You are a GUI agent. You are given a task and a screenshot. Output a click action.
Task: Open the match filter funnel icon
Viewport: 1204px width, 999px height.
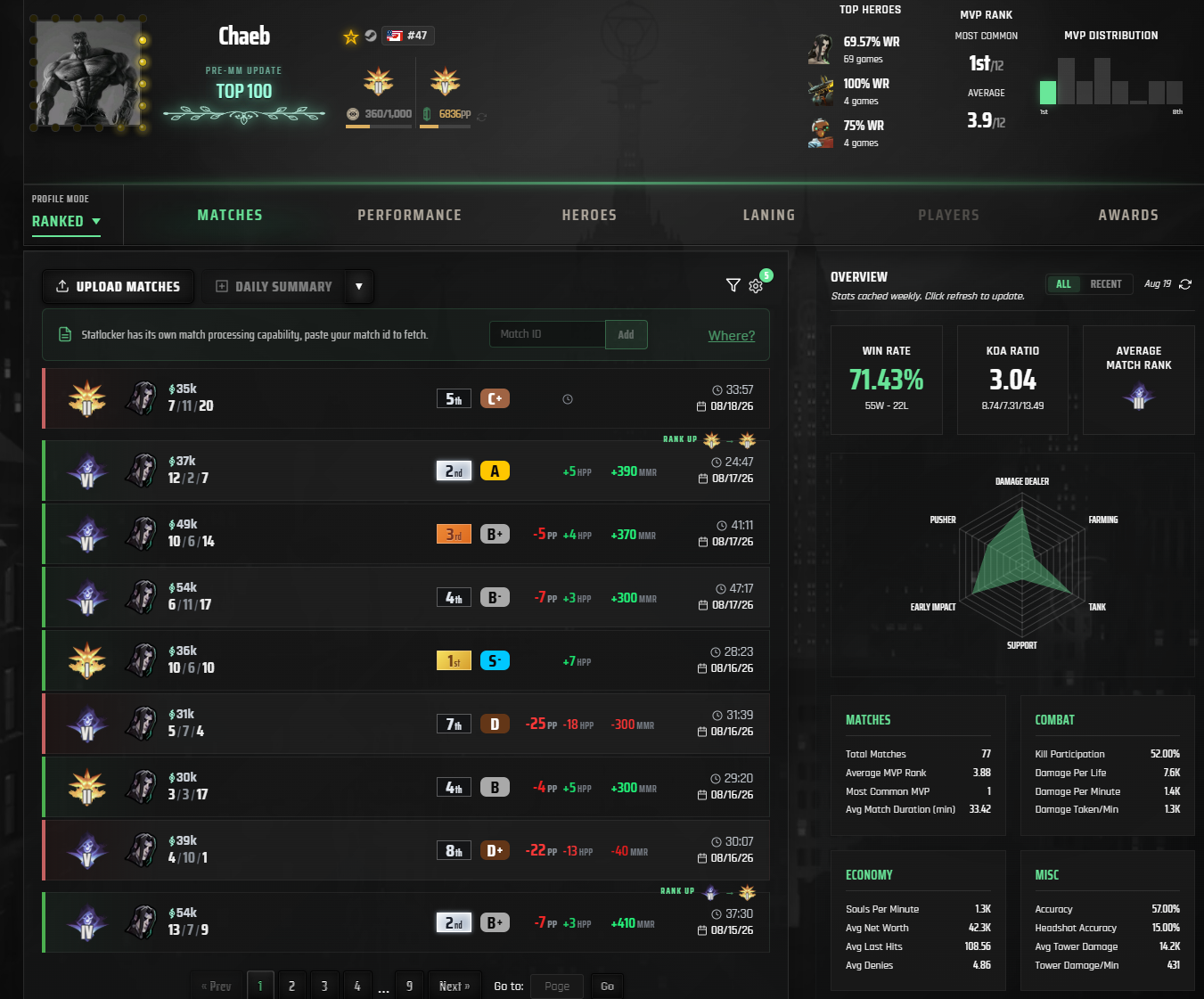[x=733, y=285]
